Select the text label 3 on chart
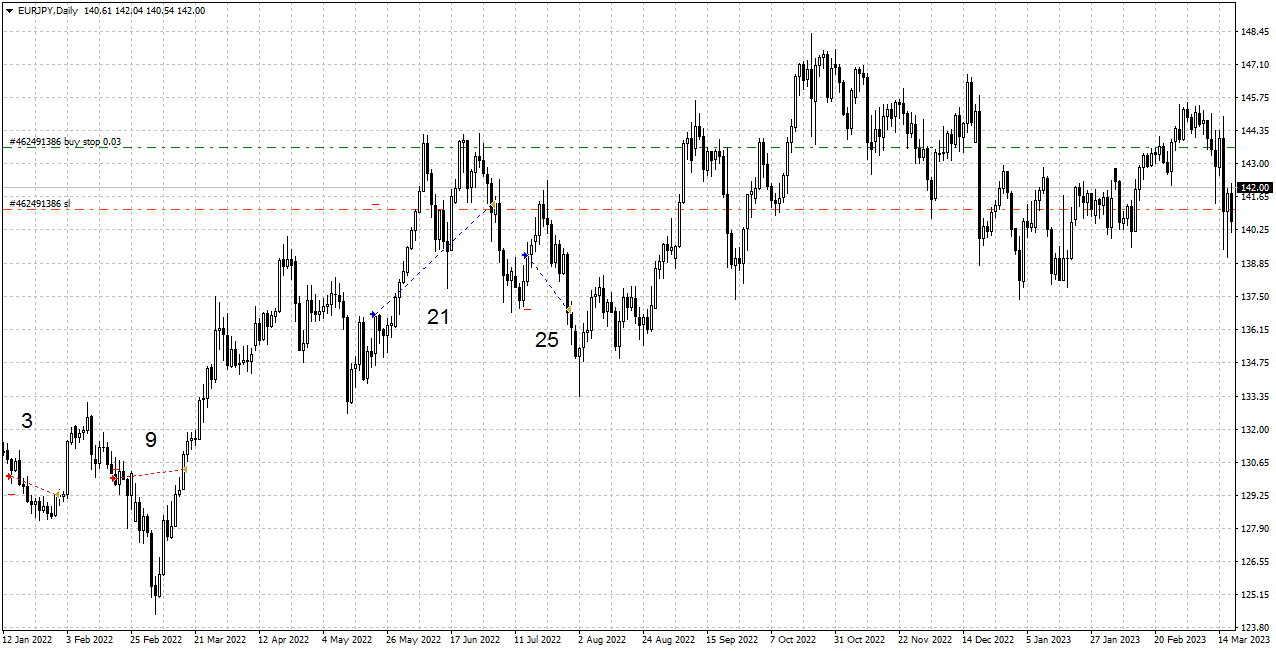 point(27,421)
